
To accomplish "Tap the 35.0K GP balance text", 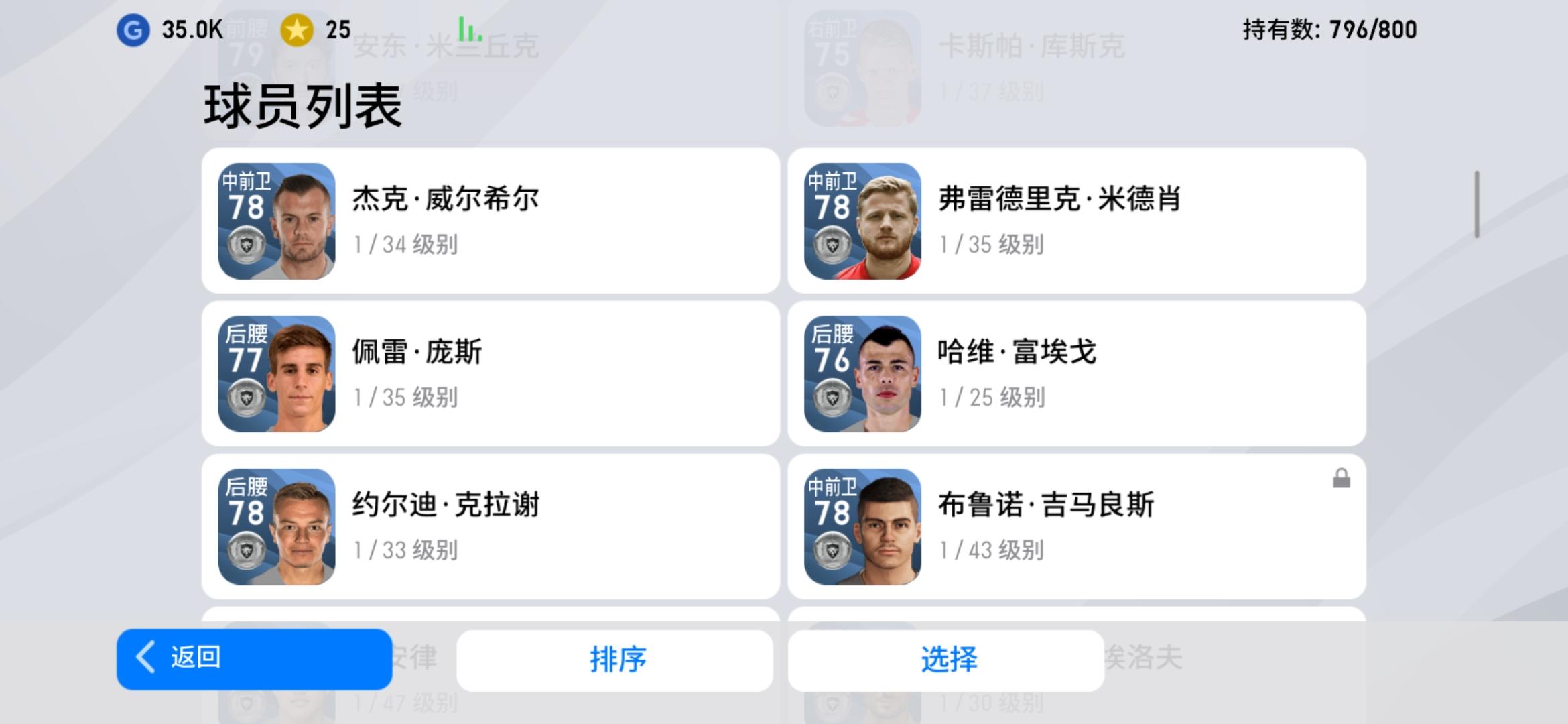I will point(192,29).
